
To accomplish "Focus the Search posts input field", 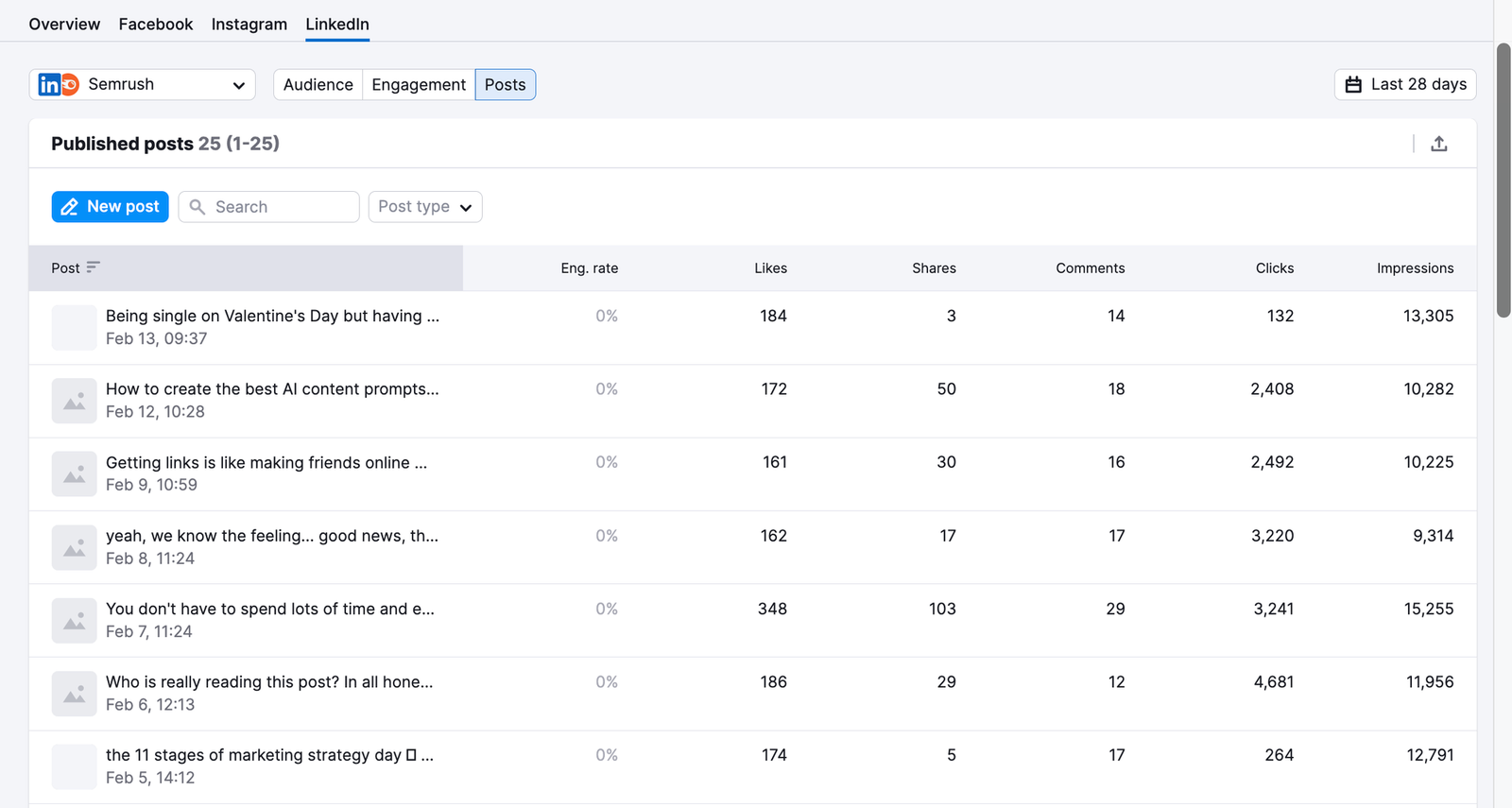I will pos(282,207).
